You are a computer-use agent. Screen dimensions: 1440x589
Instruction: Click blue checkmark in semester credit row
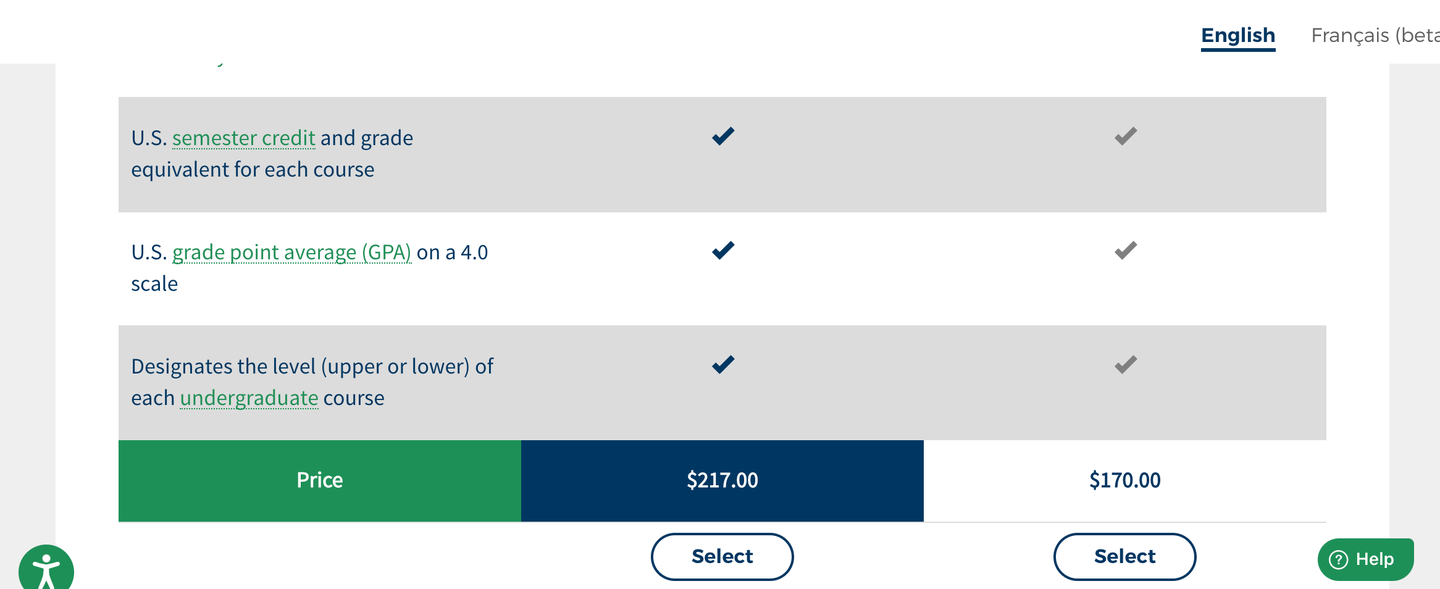click(723, 136)
